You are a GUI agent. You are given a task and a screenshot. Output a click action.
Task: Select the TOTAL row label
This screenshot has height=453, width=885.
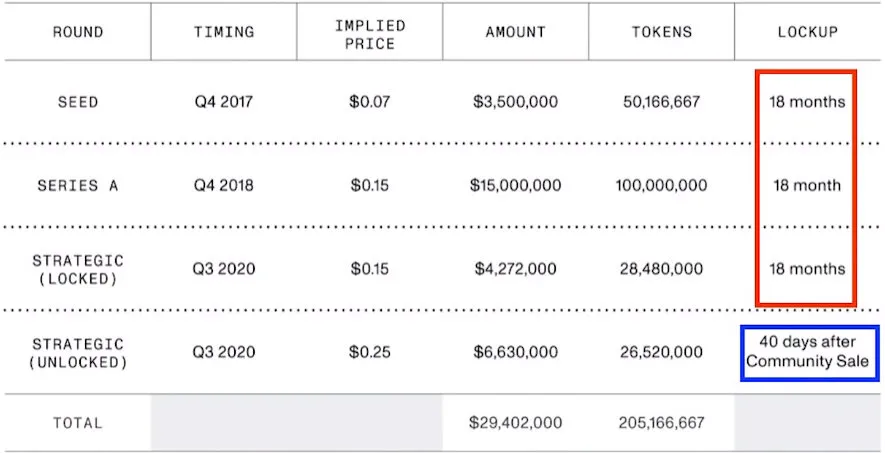[x=77, y=423]
